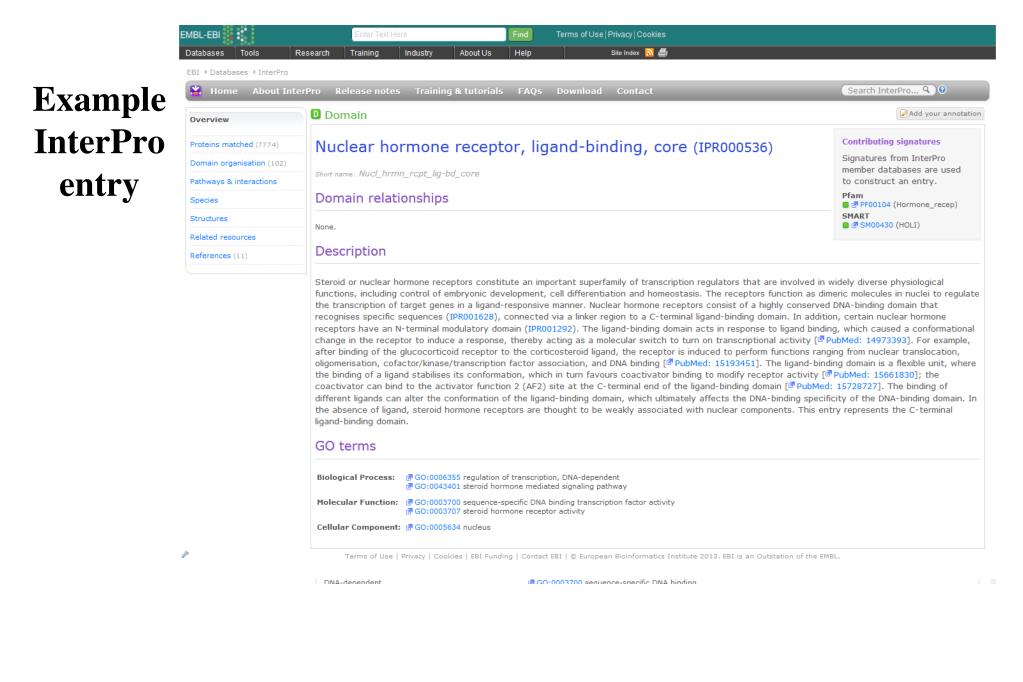Open the Industry menu

tap(418, 53)
